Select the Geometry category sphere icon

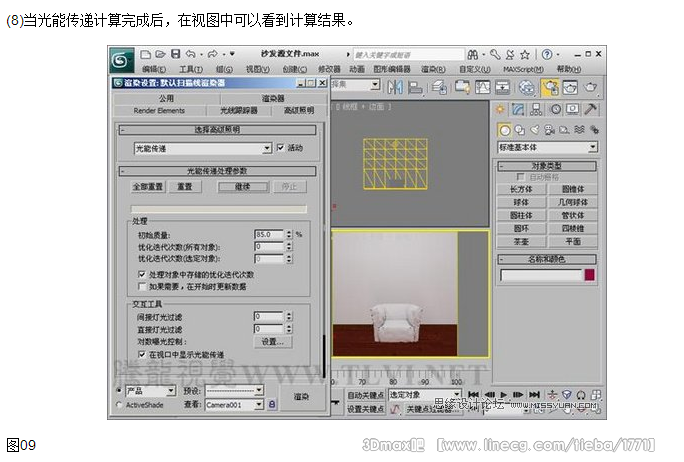pos(505,130)
